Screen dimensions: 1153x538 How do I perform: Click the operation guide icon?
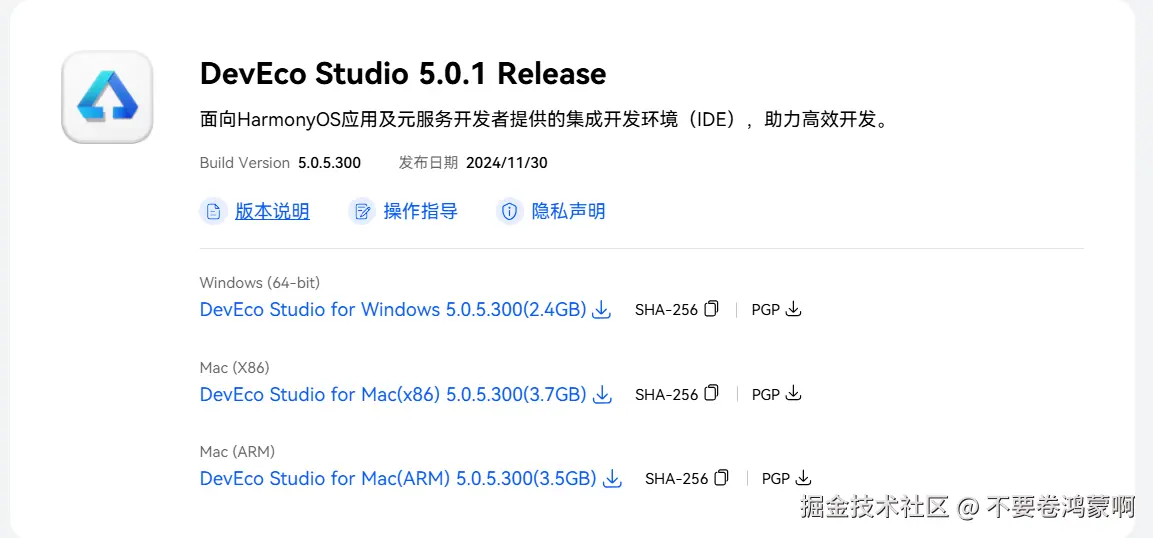[361, 212]
